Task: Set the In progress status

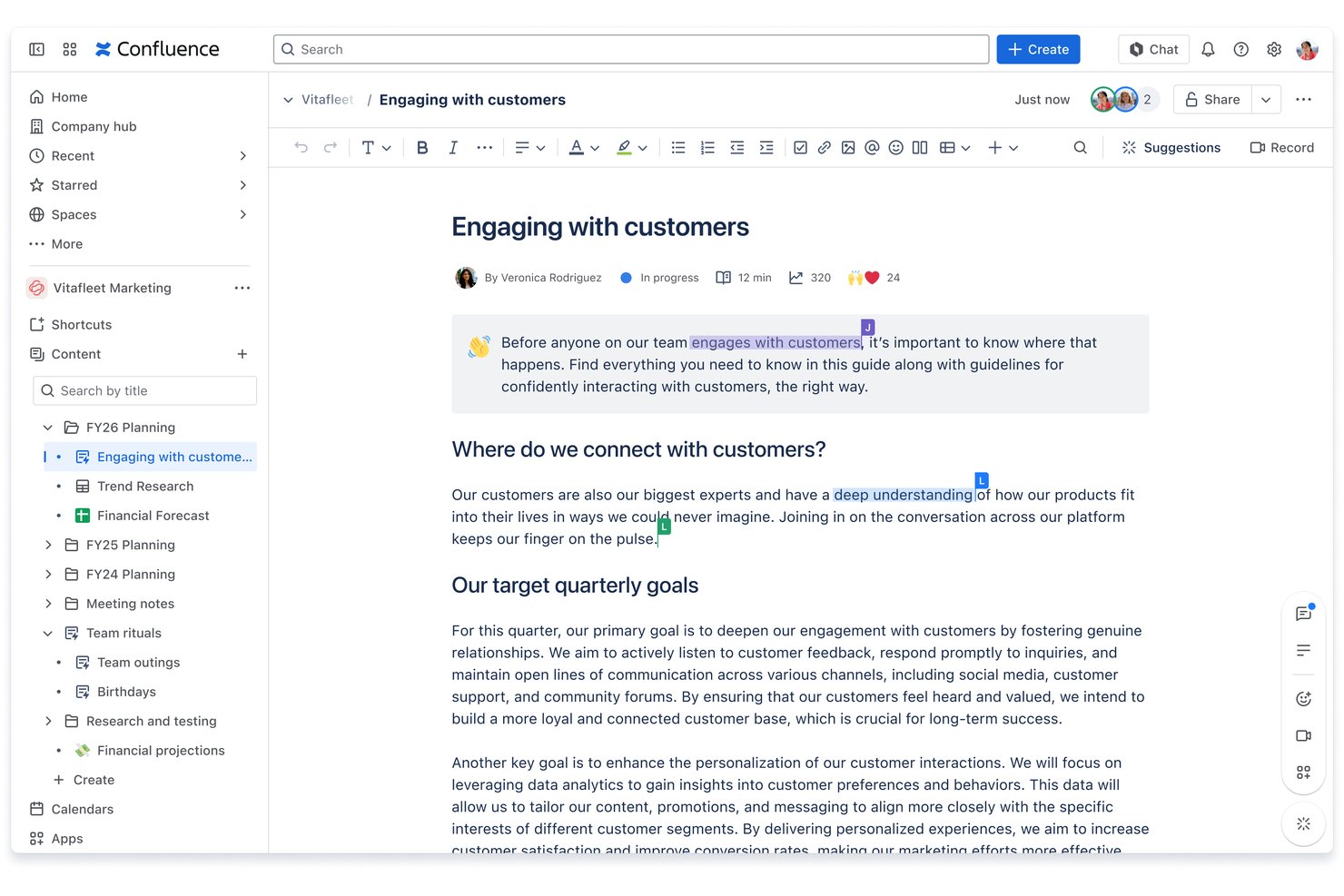Action: (x=659, y=278)
